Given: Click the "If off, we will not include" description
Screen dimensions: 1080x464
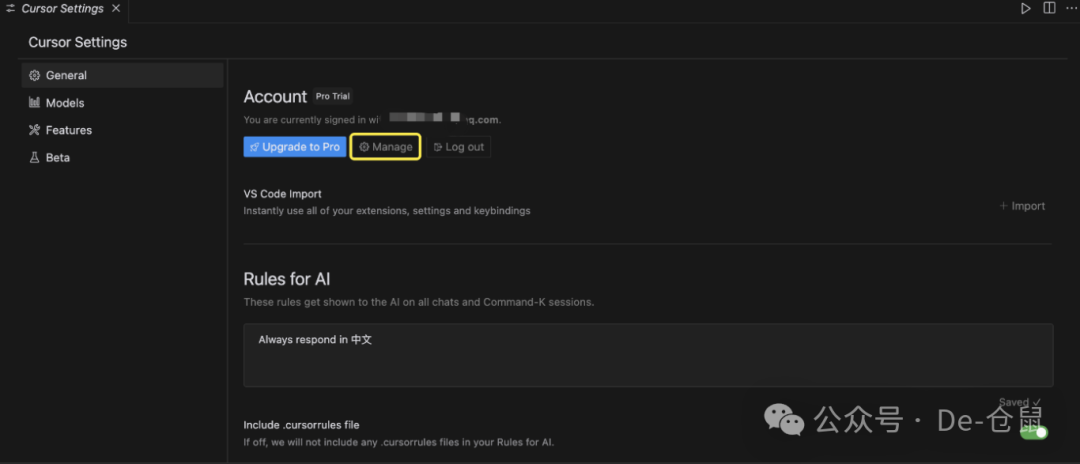Looking at the screenshot, I should 399,442.
